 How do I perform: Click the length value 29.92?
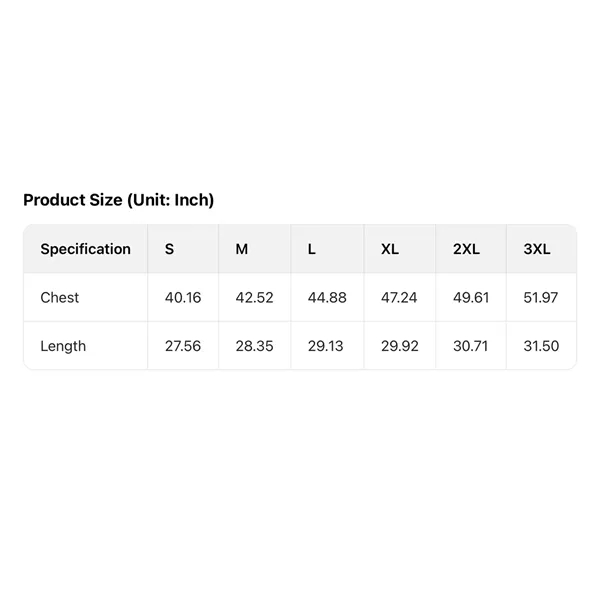[399, 346]
